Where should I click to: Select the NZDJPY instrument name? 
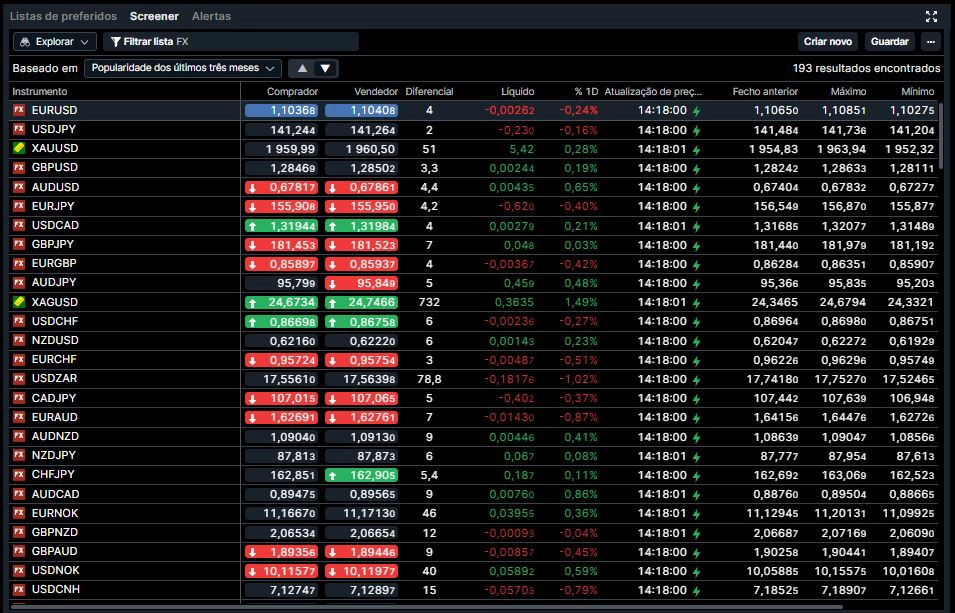tap(54, 455)
